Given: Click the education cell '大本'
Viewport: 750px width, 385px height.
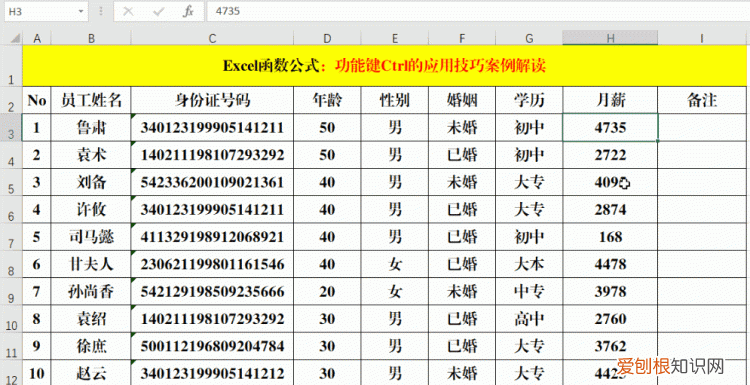Looking at the screenshot, I should (529, 264).
